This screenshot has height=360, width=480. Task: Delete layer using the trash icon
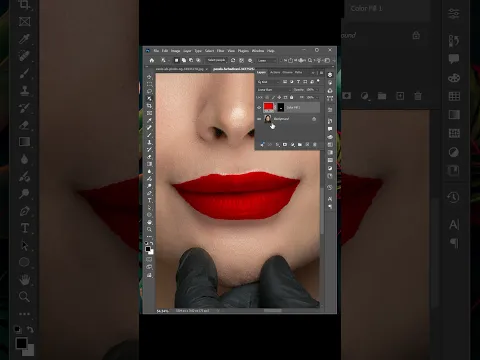tap(315, 145)
